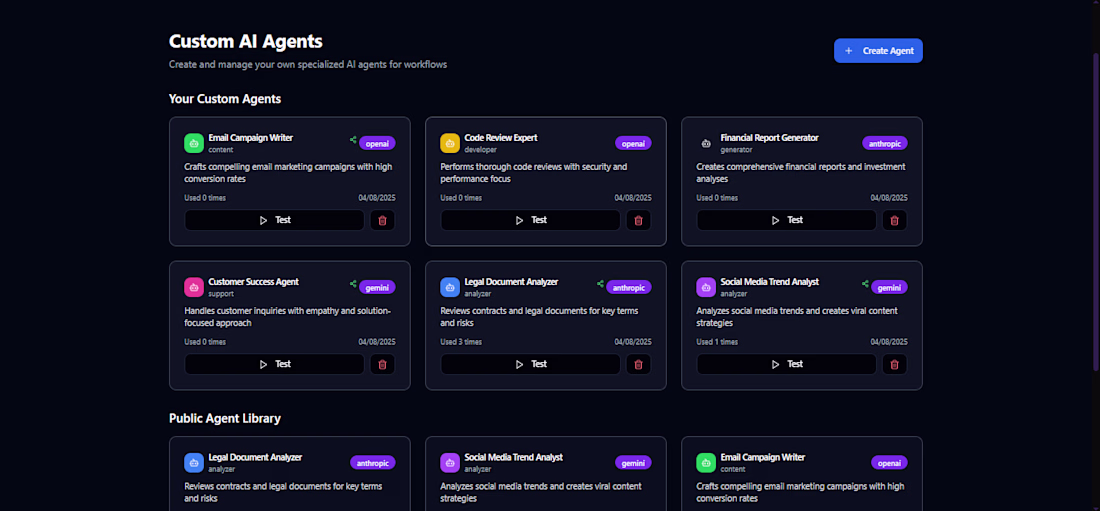Test the Email Campaign Writer agent
The height and width of the screenshot is (511, 1100).
[274, 220]
